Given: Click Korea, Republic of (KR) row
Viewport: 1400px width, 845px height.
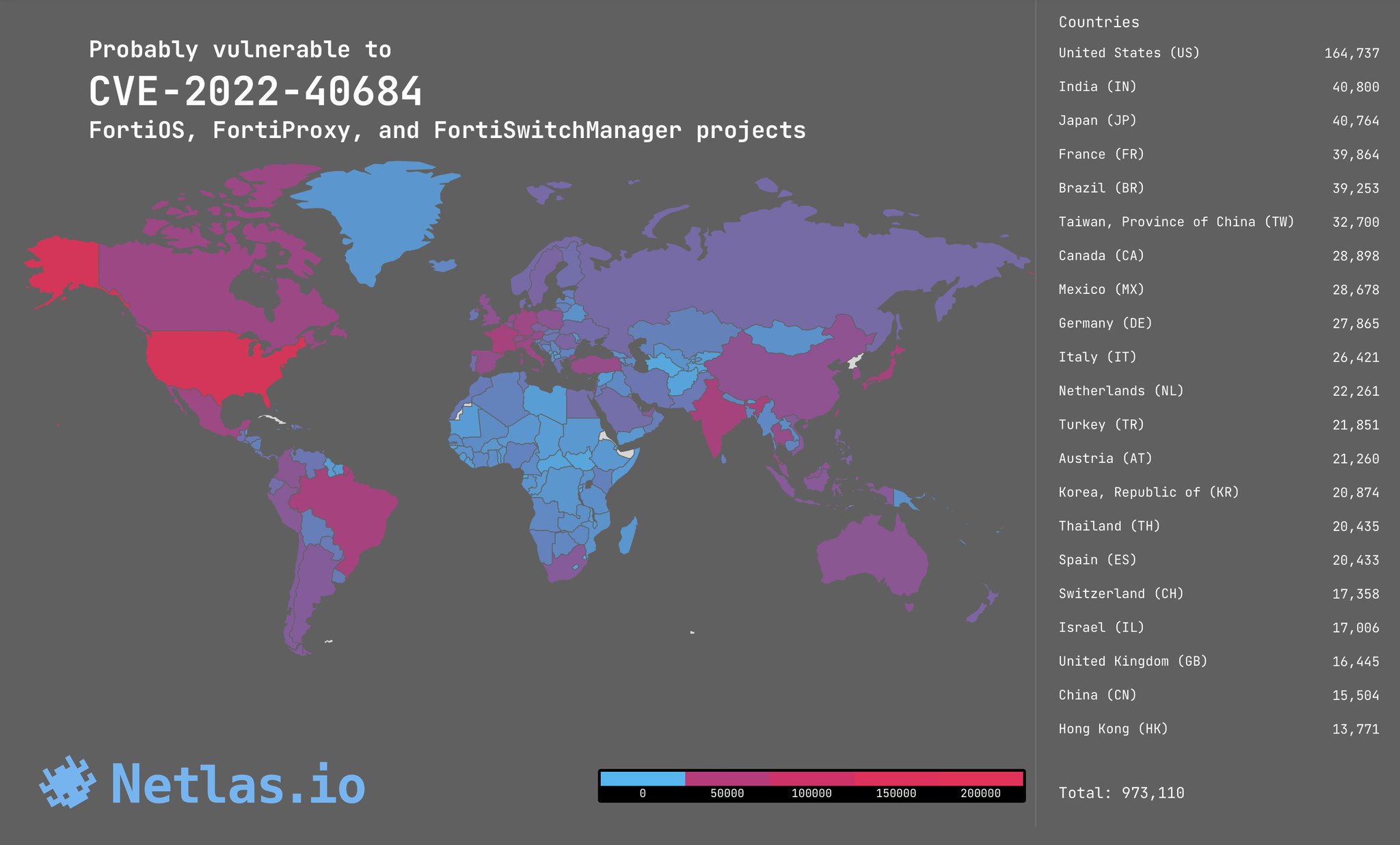Looking at the screenshot, I should tap(1148, 492).
